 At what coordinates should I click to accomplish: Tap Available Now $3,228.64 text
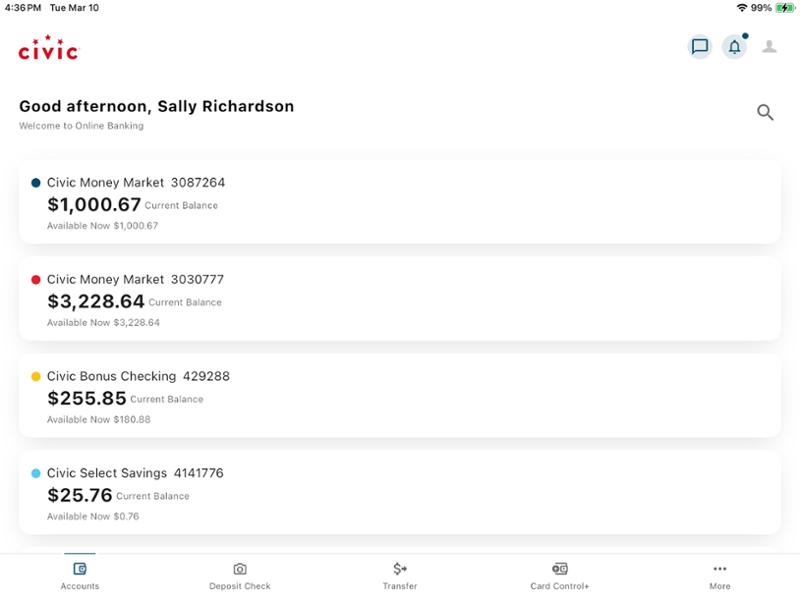tap(103, 322)
